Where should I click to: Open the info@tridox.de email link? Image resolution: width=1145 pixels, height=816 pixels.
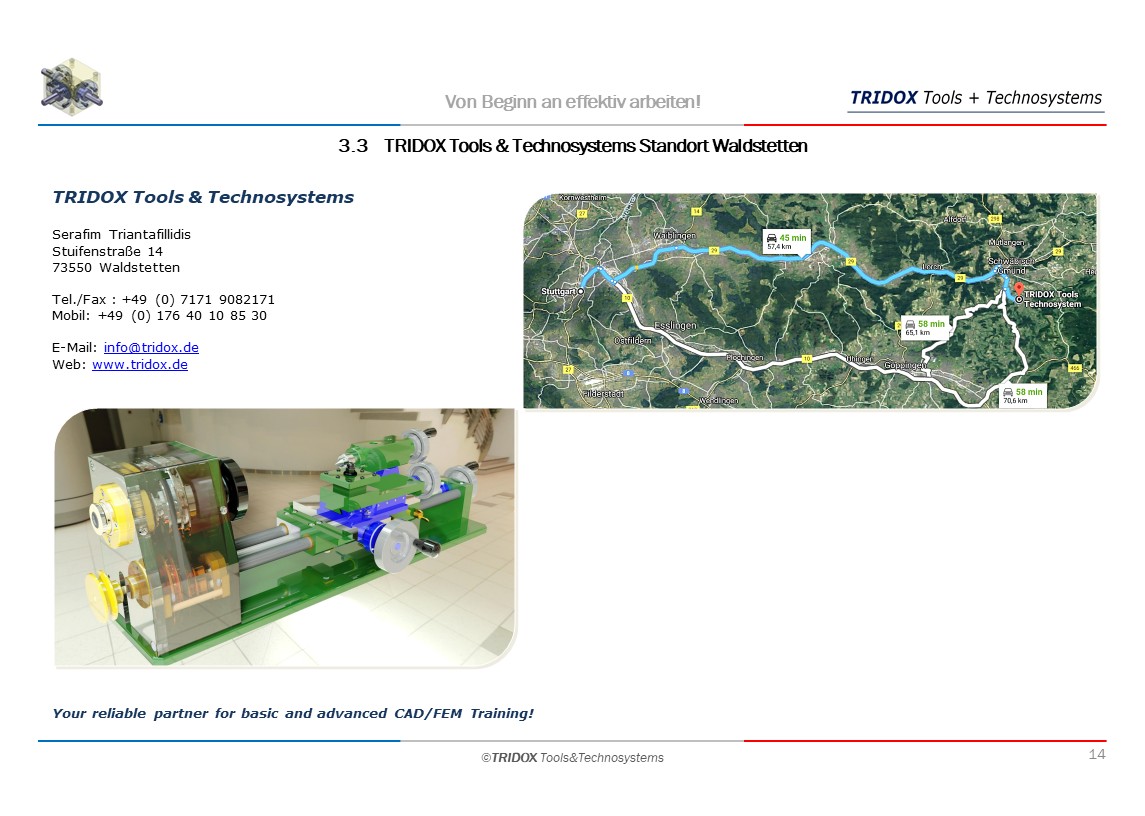click(x=151, y=348)
